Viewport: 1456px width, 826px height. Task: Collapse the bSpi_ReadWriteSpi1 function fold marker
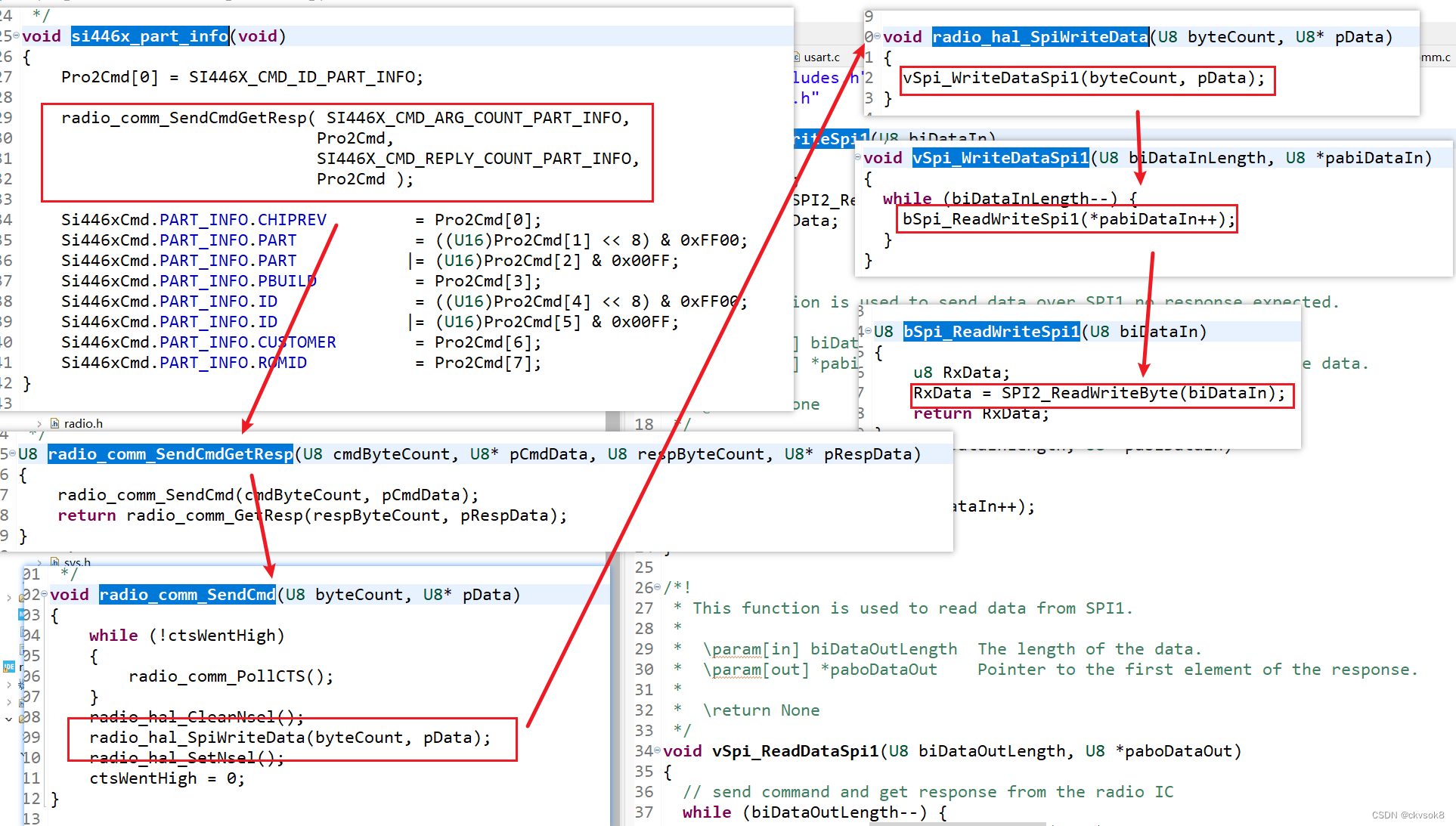point(869,331)
